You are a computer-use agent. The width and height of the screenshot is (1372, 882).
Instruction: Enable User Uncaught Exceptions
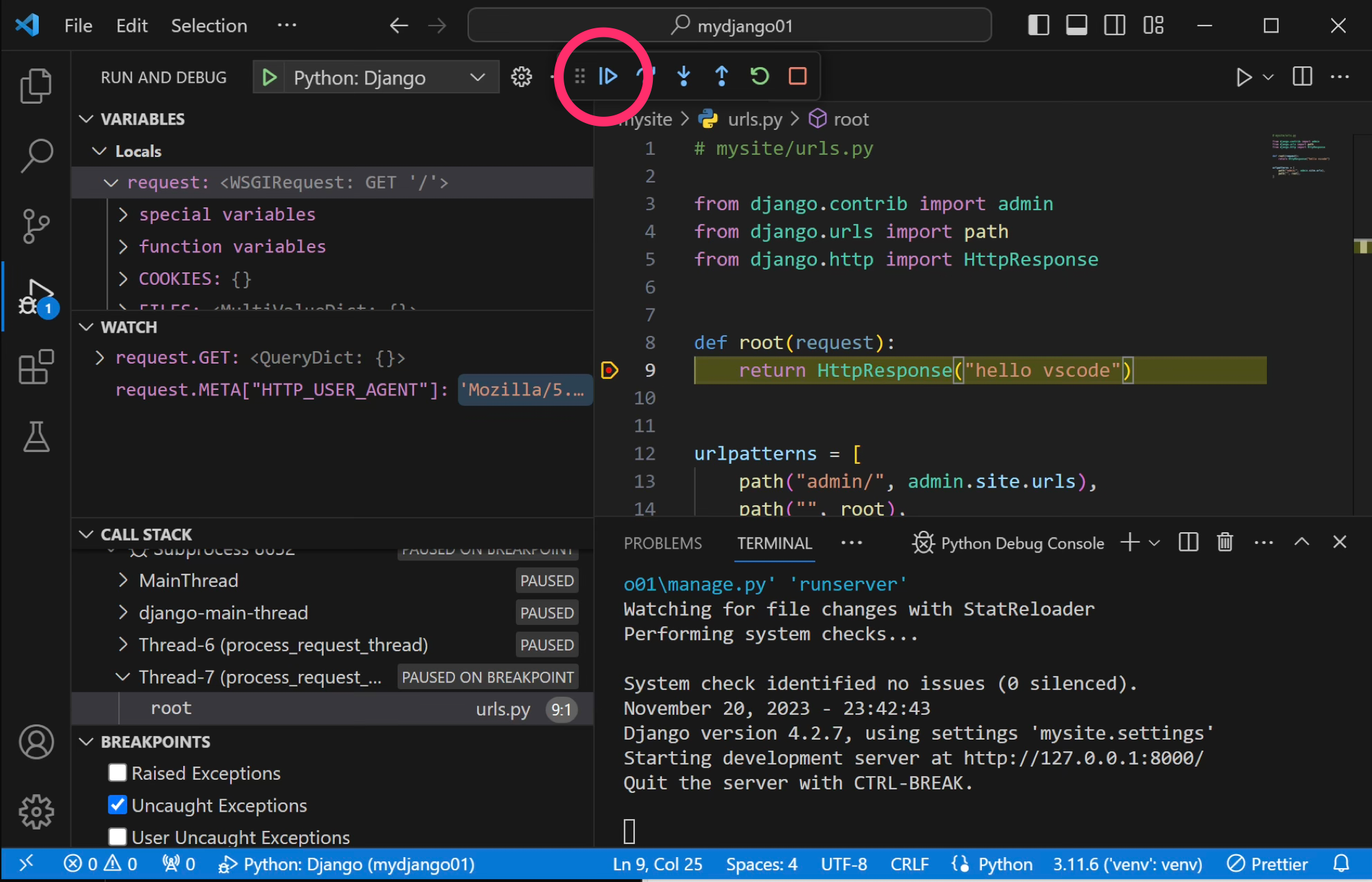tap(117, 837)
